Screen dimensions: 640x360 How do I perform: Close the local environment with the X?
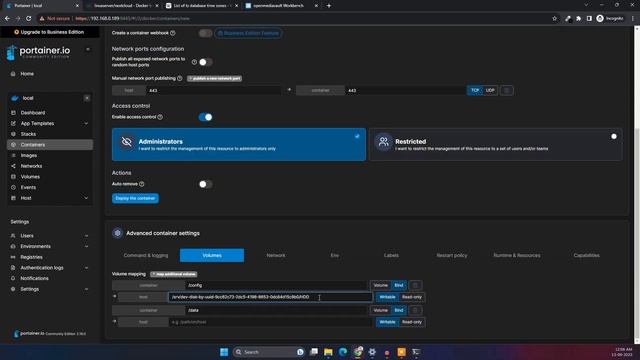click(87, 98)
